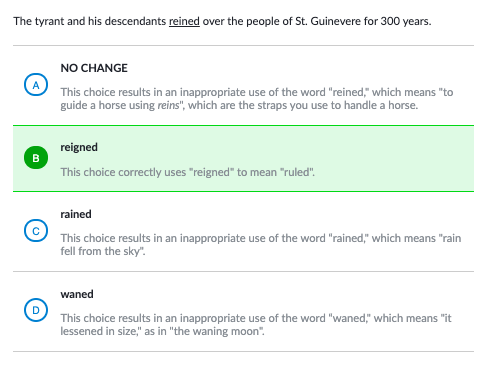Click the italic word 'reins' in explanation
Image resolution: width=485 pixels, height=368 pixels.
pos(168,105)
